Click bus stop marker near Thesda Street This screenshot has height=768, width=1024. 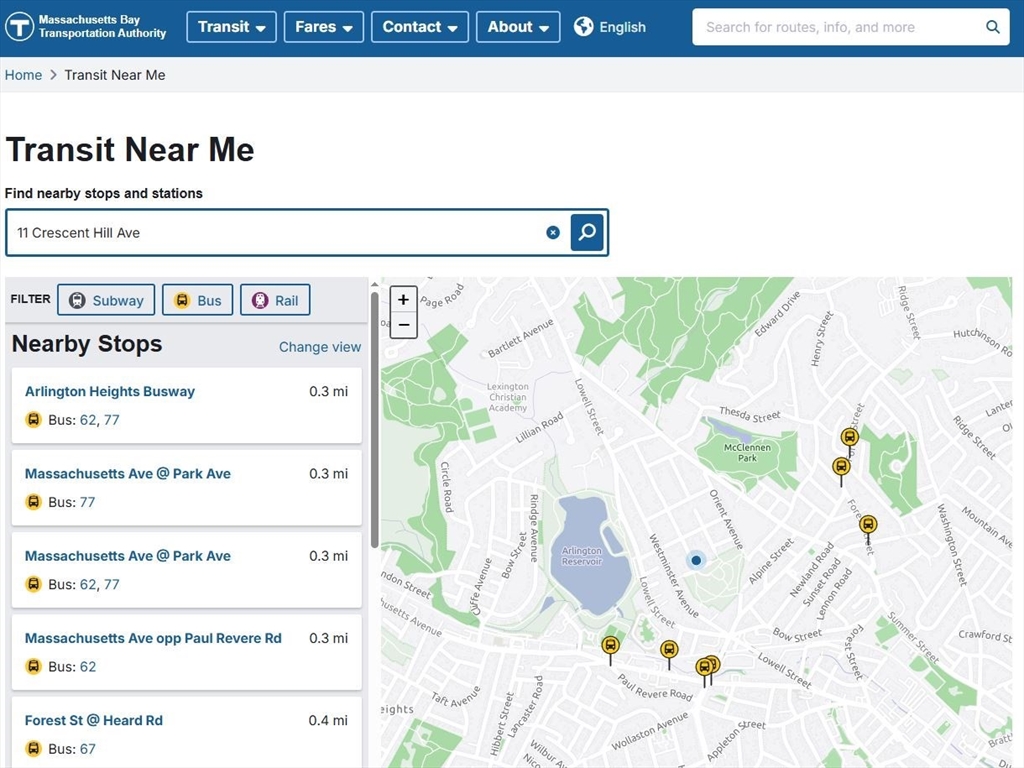point(849,436)
